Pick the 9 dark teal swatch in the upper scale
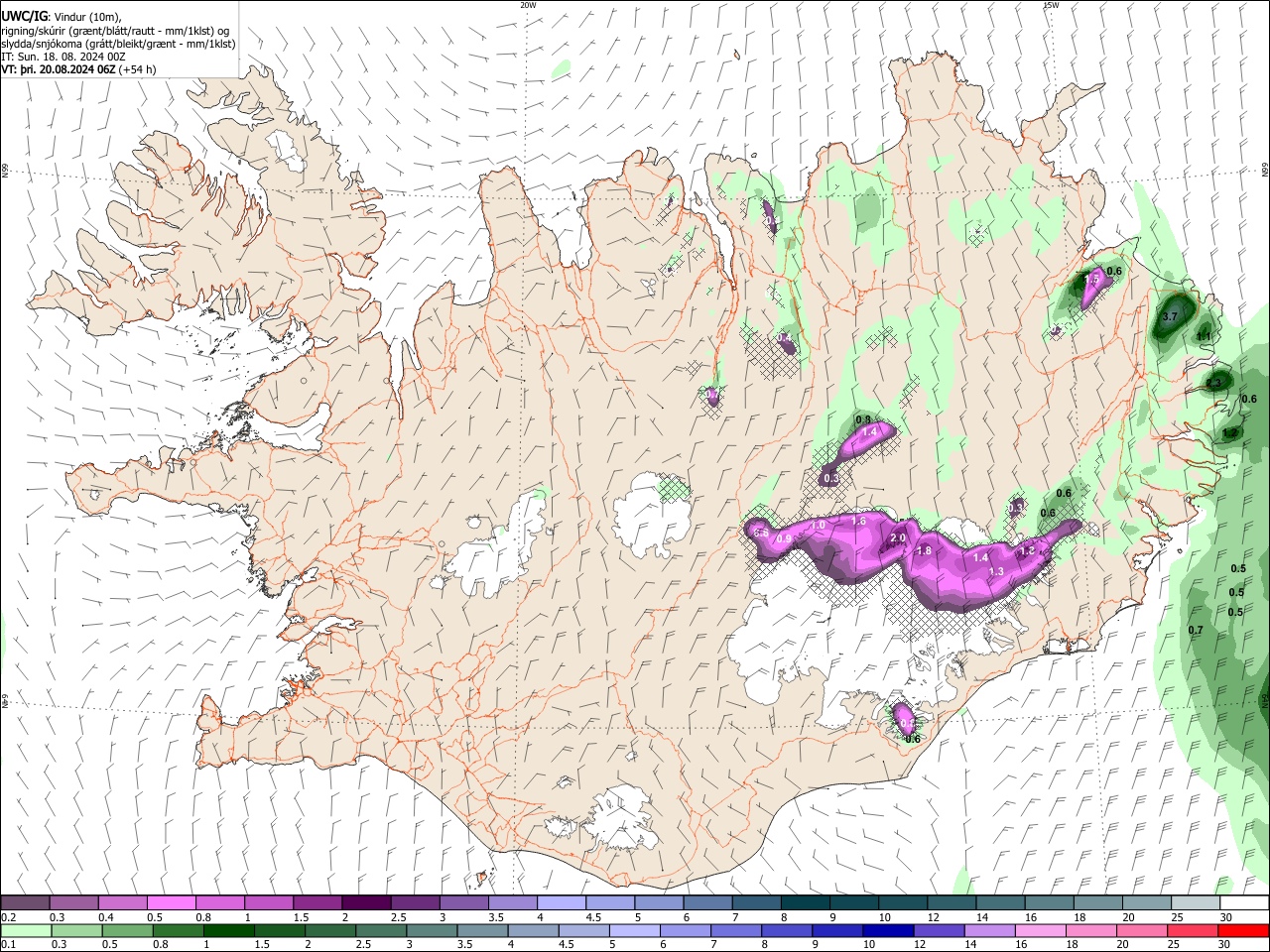Viewport: 1270px width, 952px height. [x=805, y=903]
